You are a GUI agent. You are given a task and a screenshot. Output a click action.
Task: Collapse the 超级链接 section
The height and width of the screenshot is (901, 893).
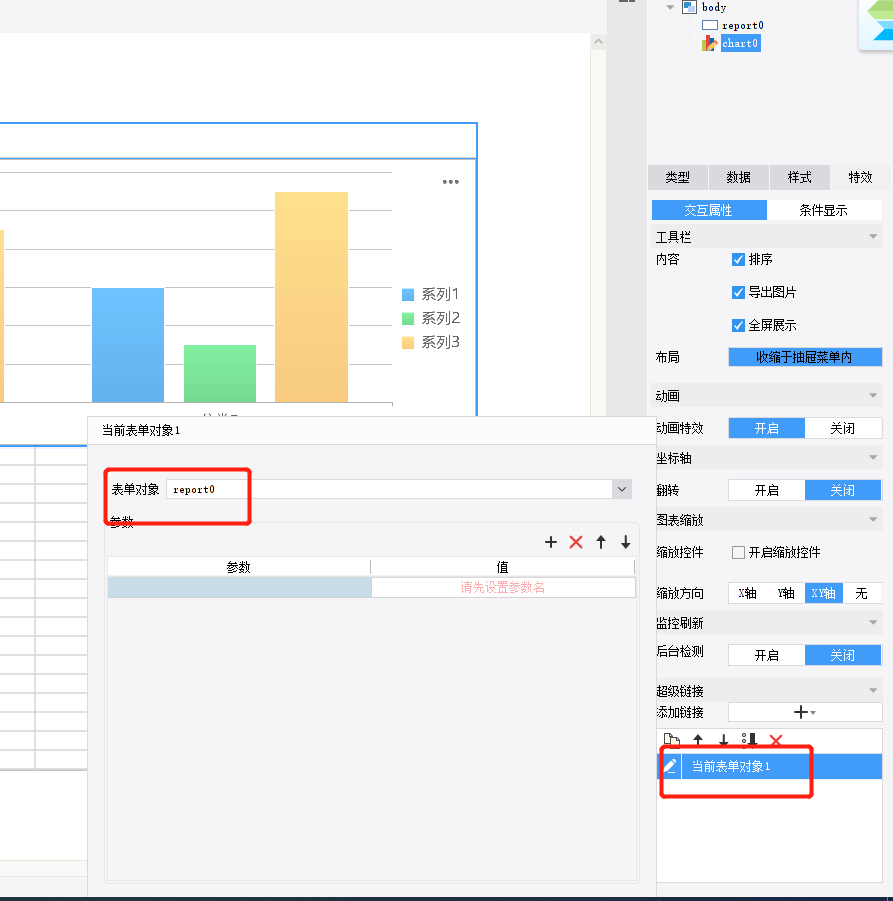873,691
